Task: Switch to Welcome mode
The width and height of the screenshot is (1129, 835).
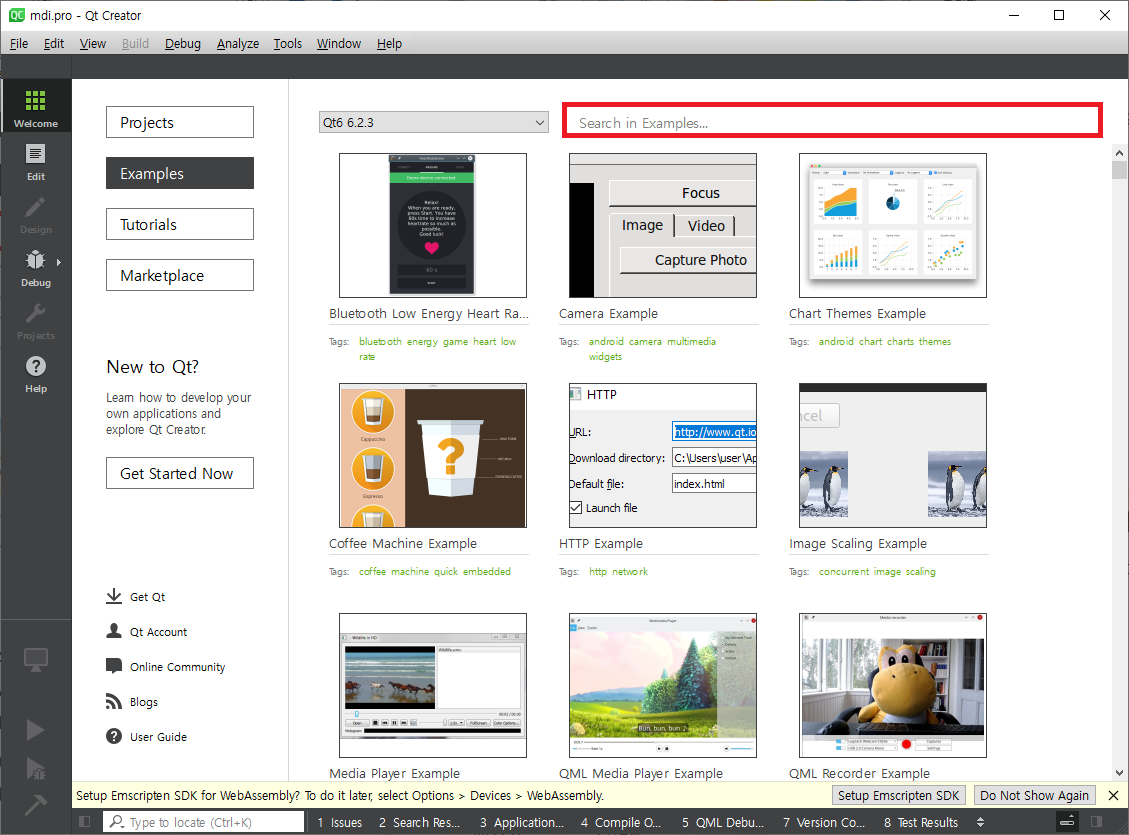Action: 35,106
